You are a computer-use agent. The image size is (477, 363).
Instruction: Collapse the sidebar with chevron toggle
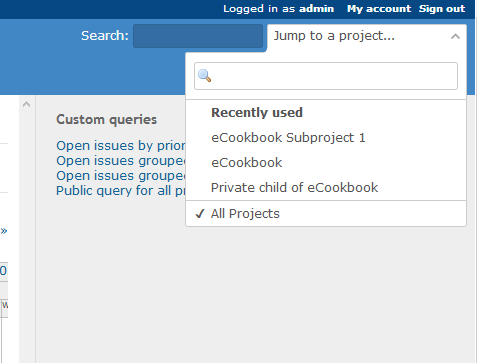pos(27,105)
